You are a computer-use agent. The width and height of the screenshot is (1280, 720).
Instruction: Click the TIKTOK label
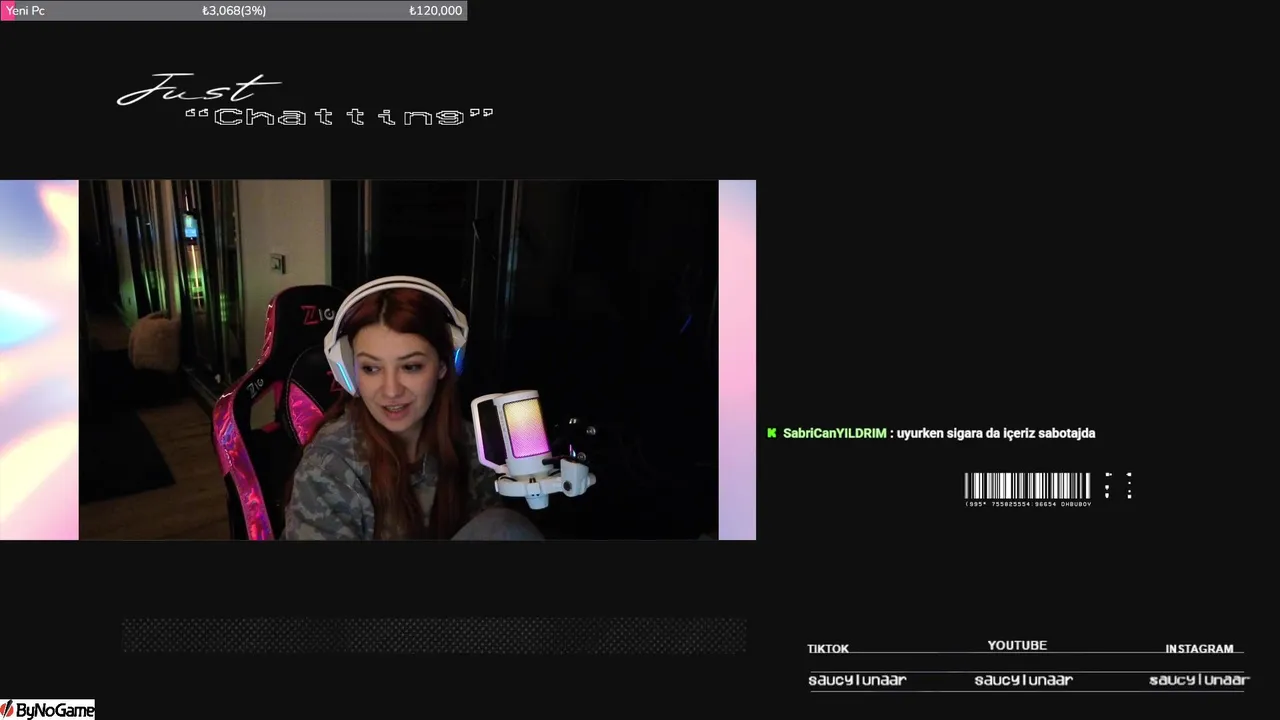pyautogui.click(x=828, y=649)
